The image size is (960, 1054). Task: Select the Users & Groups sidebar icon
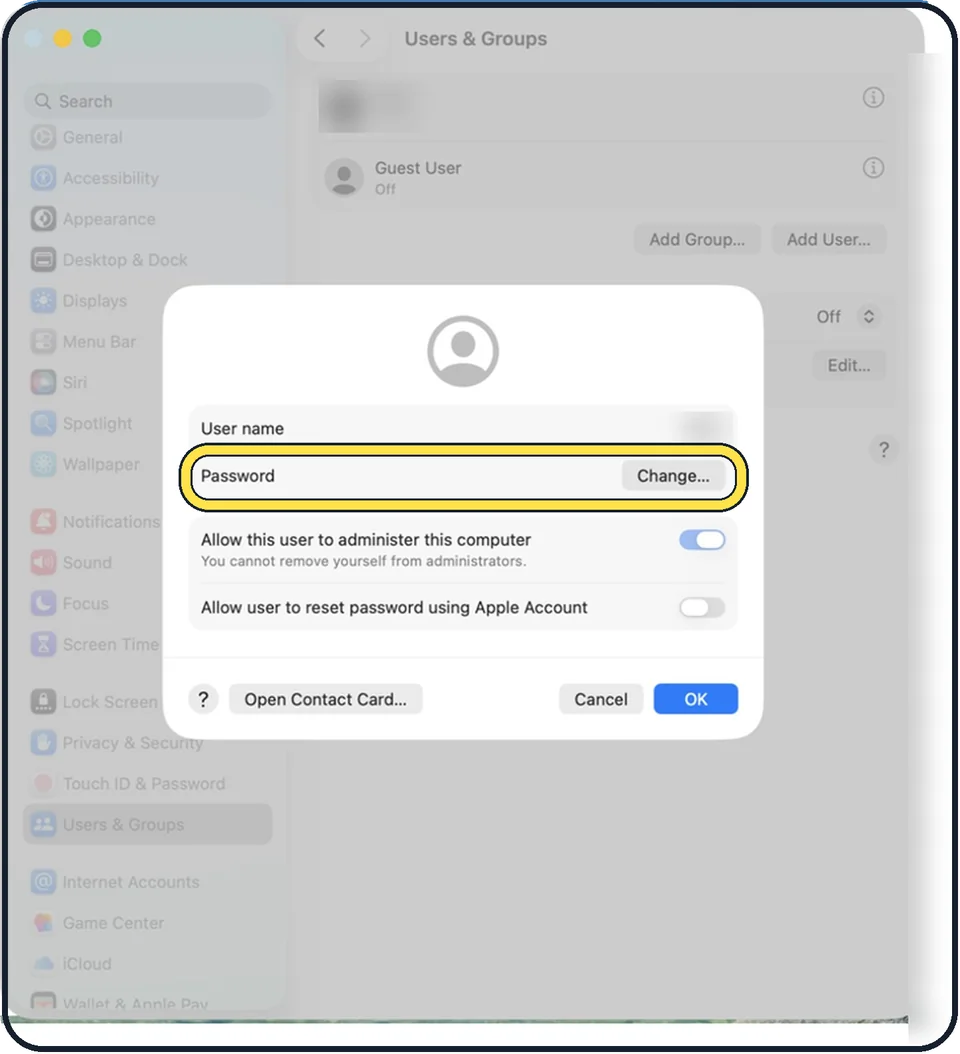(43, 825)
